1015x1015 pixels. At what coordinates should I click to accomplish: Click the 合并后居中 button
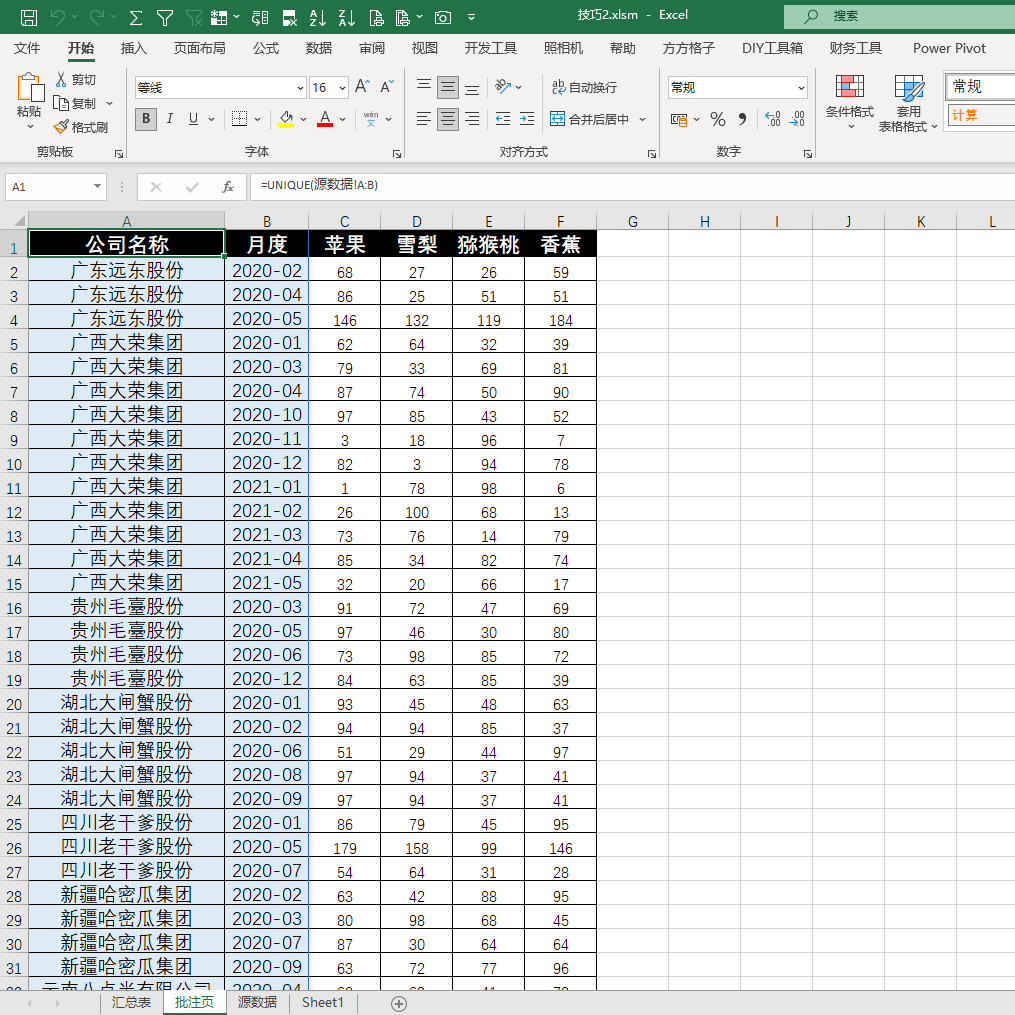pos(589,119)
